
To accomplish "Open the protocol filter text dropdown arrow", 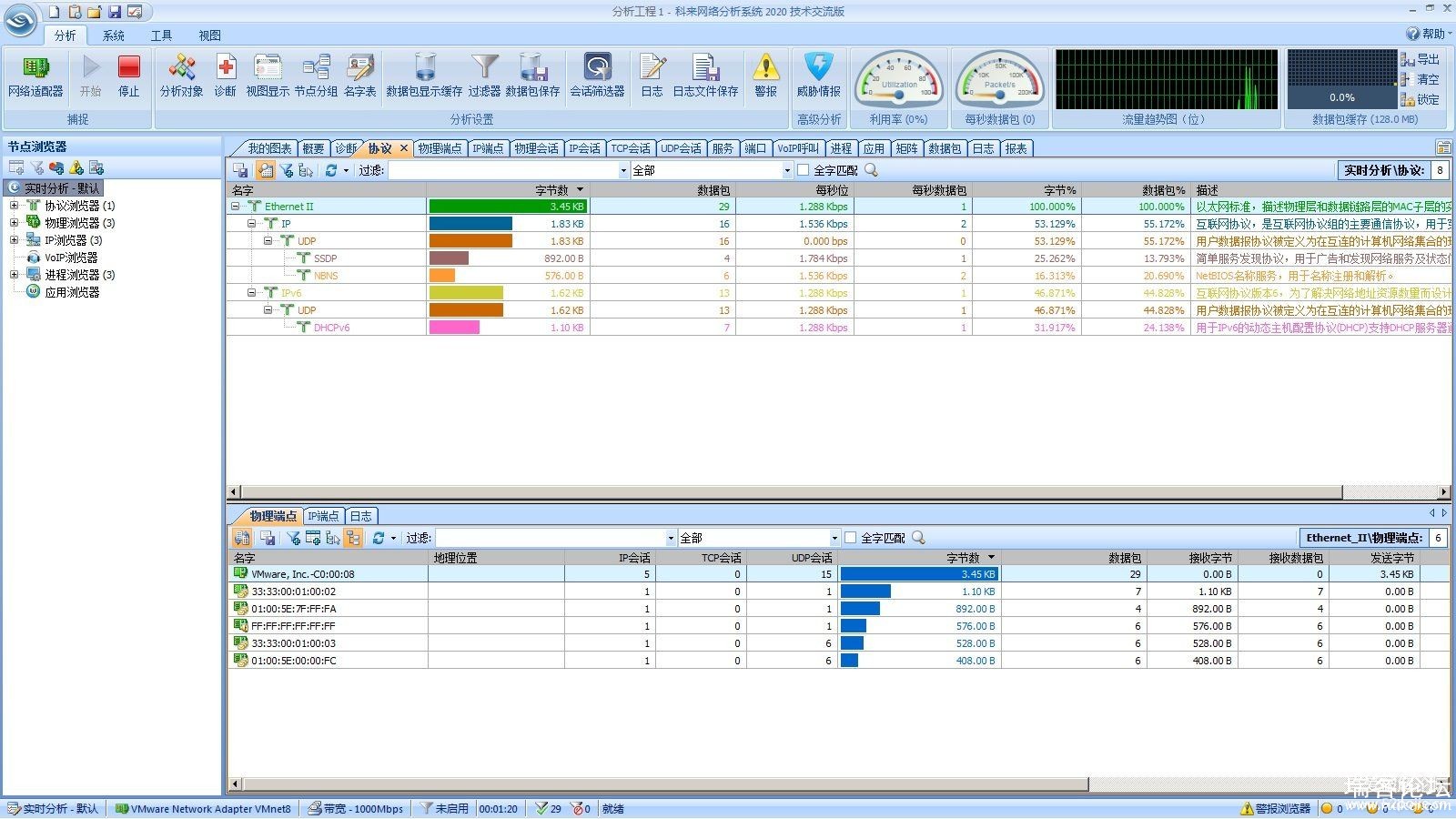I will click(623, 170).
